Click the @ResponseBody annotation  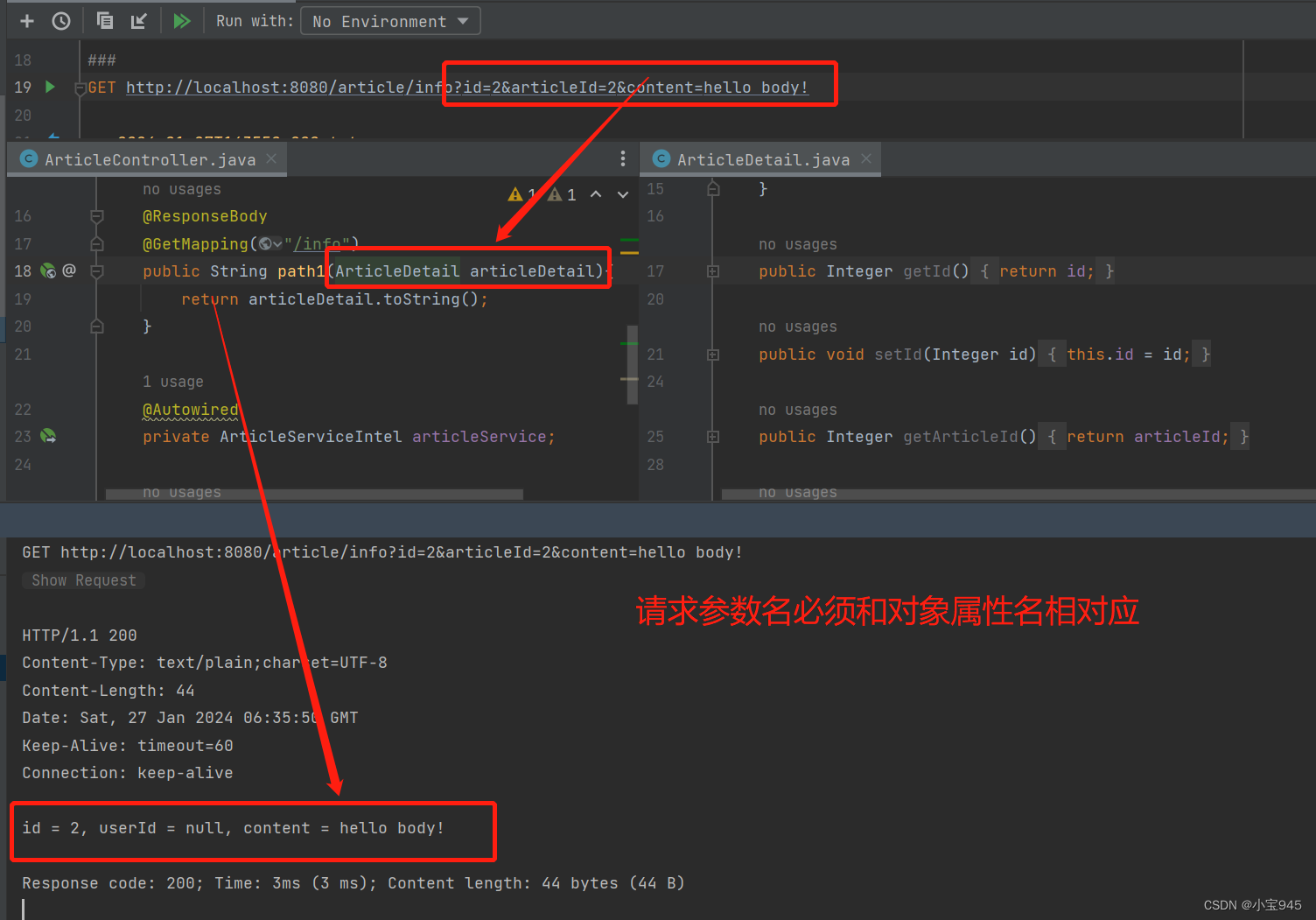point(205,216)
